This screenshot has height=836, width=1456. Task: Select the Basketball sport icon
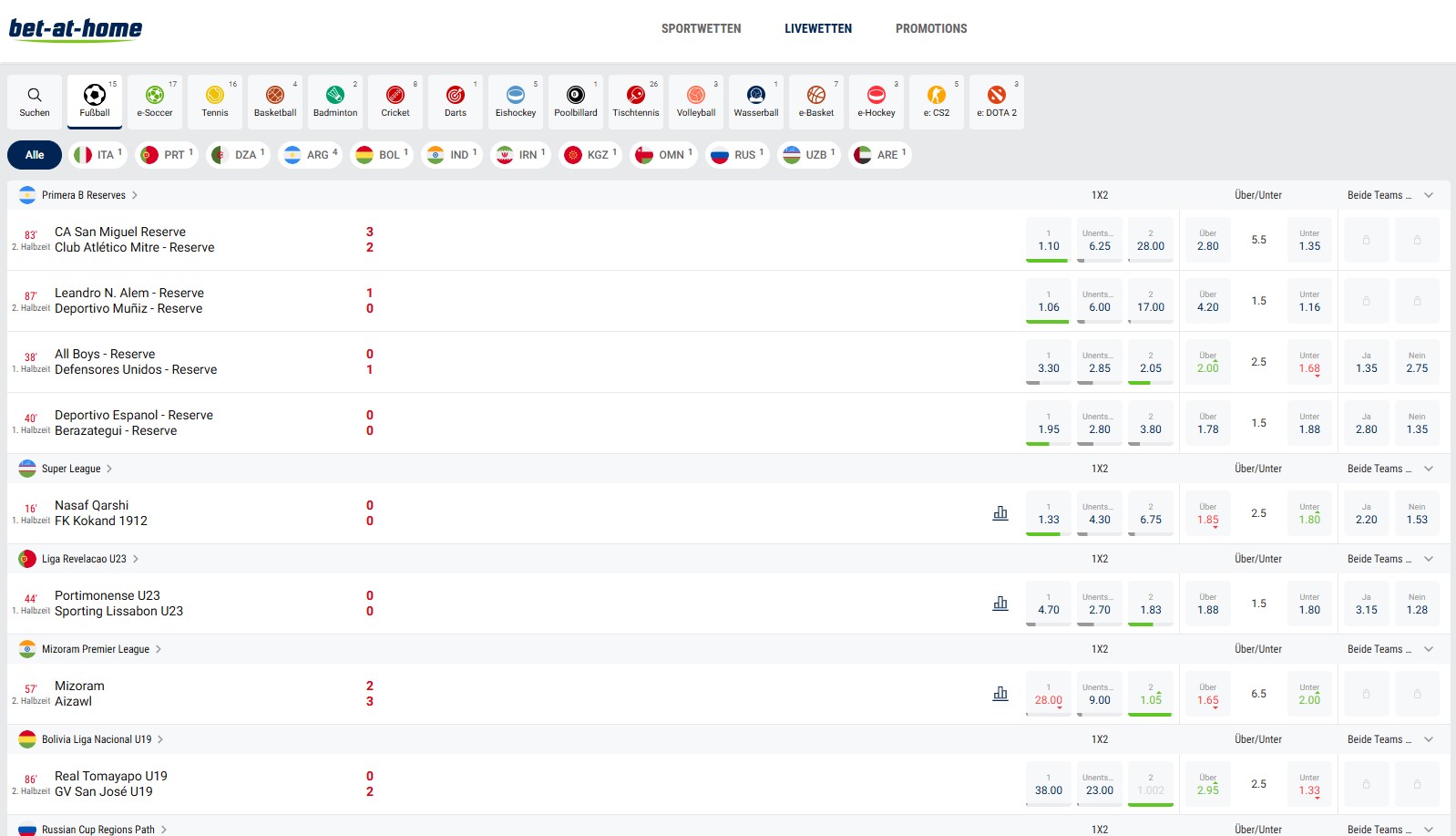275,101
